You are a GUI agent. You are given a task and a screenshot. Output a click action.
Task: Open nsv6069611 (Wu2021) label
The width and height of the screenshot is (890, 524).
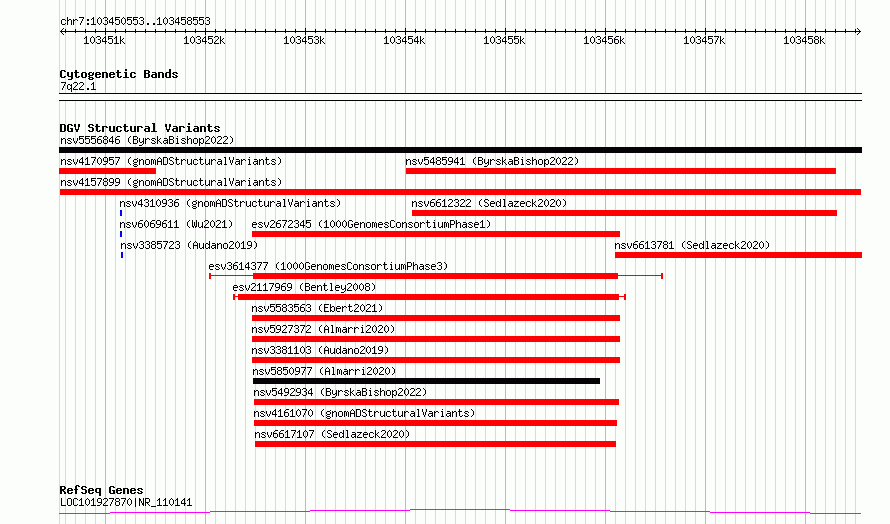click(176, 224)
